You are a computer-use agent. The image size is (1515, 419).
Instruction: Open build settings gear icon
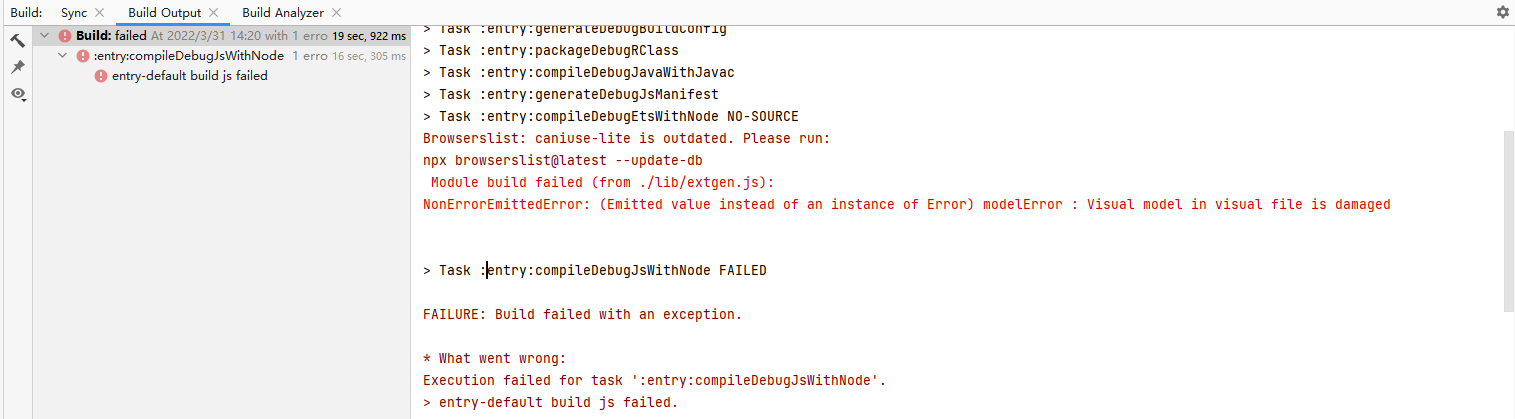1502,12
